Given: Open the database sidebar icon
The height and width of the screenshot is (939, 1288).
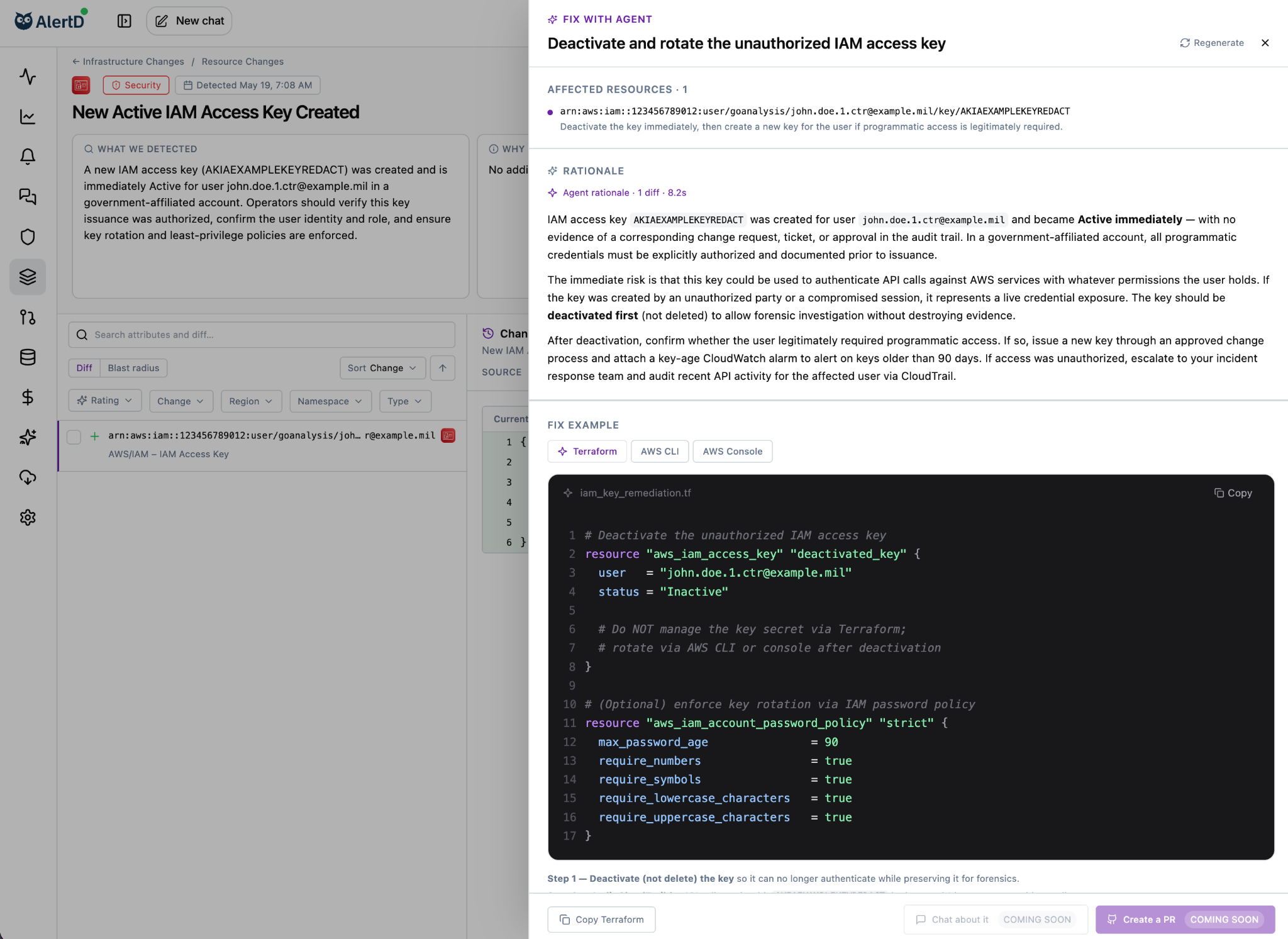Looking at the screenshot, I should [x=28, y=357].
